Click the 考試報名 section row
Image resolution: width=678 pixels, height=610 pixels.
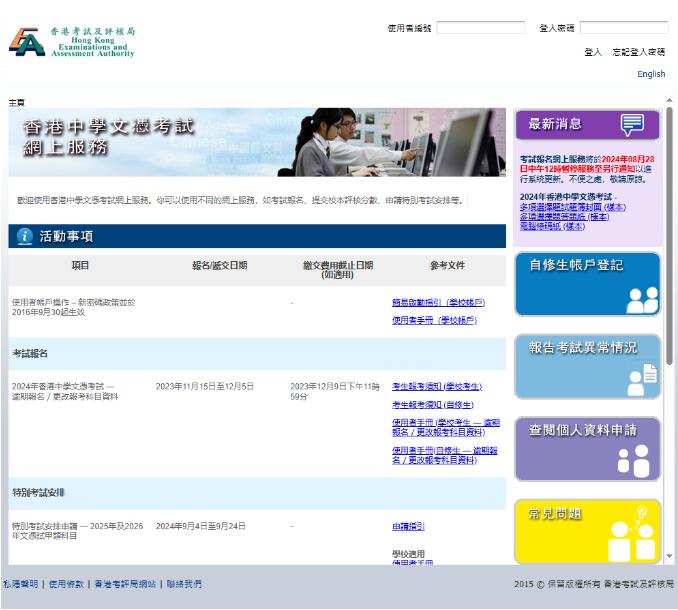coord(257,354)
